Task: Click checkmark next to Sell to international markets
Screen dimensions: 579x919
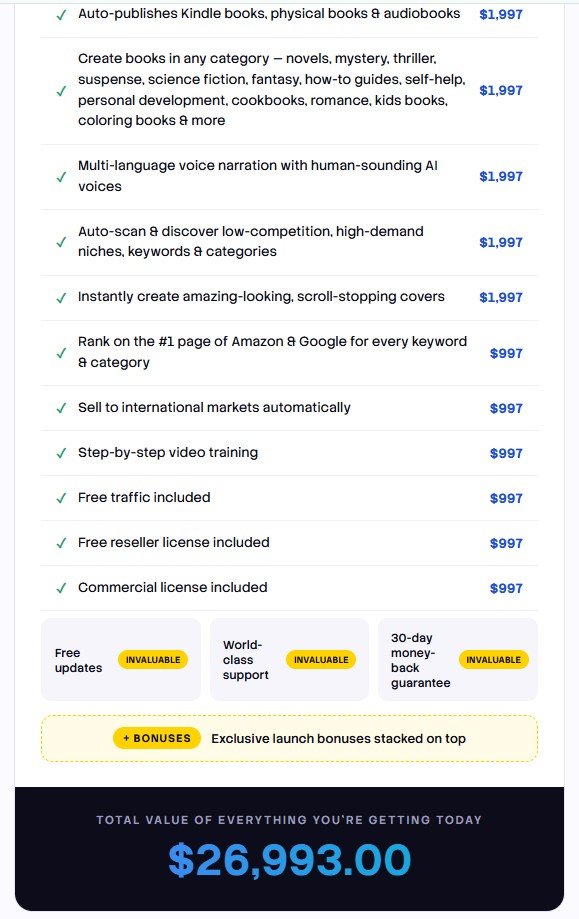Action: [61, 408]
